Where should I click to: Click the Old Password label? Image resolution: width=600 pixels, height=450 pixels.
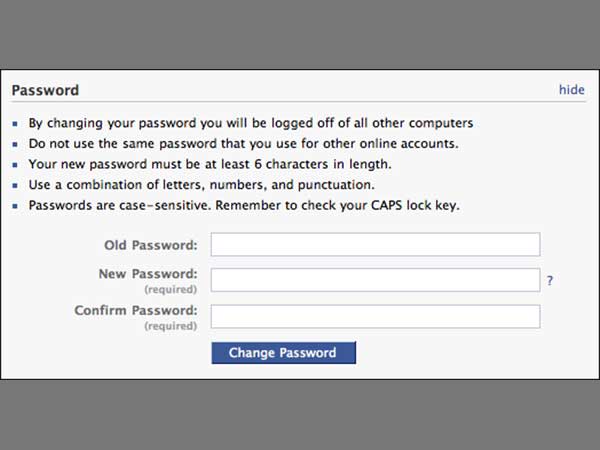151,245
